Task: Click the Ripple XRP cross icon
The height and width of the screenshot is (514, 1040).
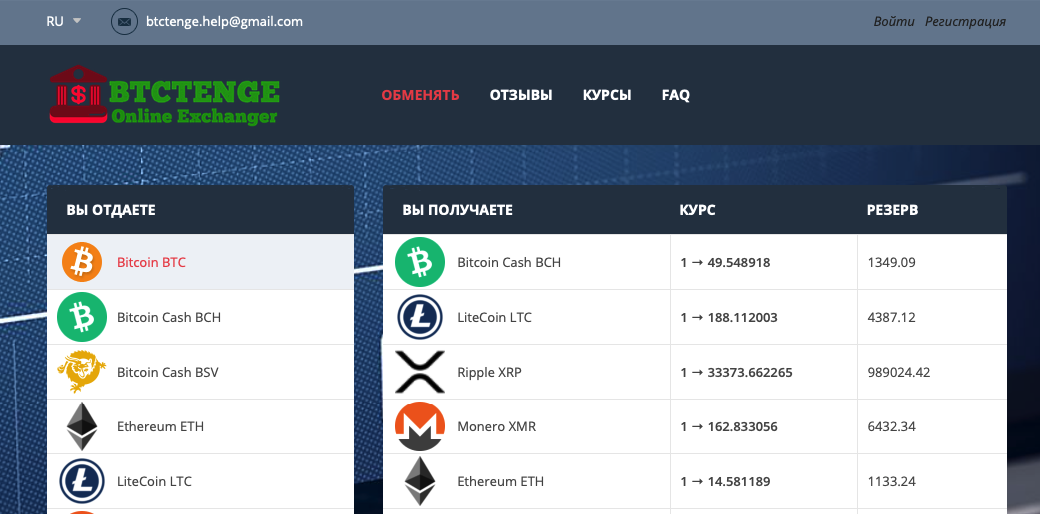Action: coord(419,372)
